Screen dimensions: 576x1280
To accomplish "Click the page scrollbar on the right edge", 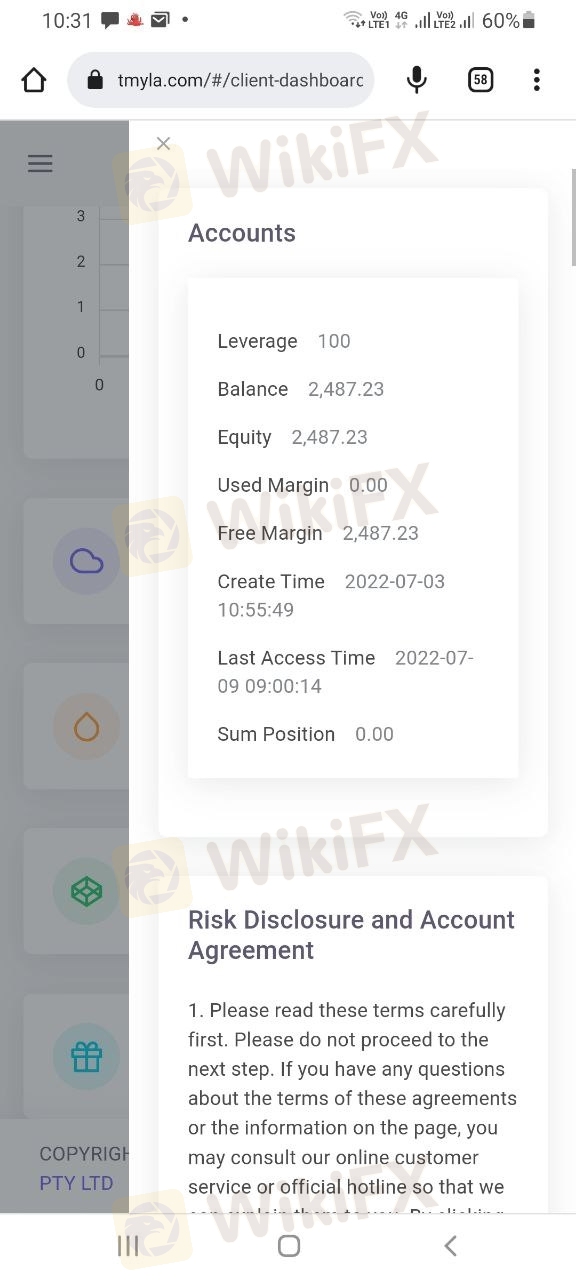I will pyautogui.click(x=572, y=217).
